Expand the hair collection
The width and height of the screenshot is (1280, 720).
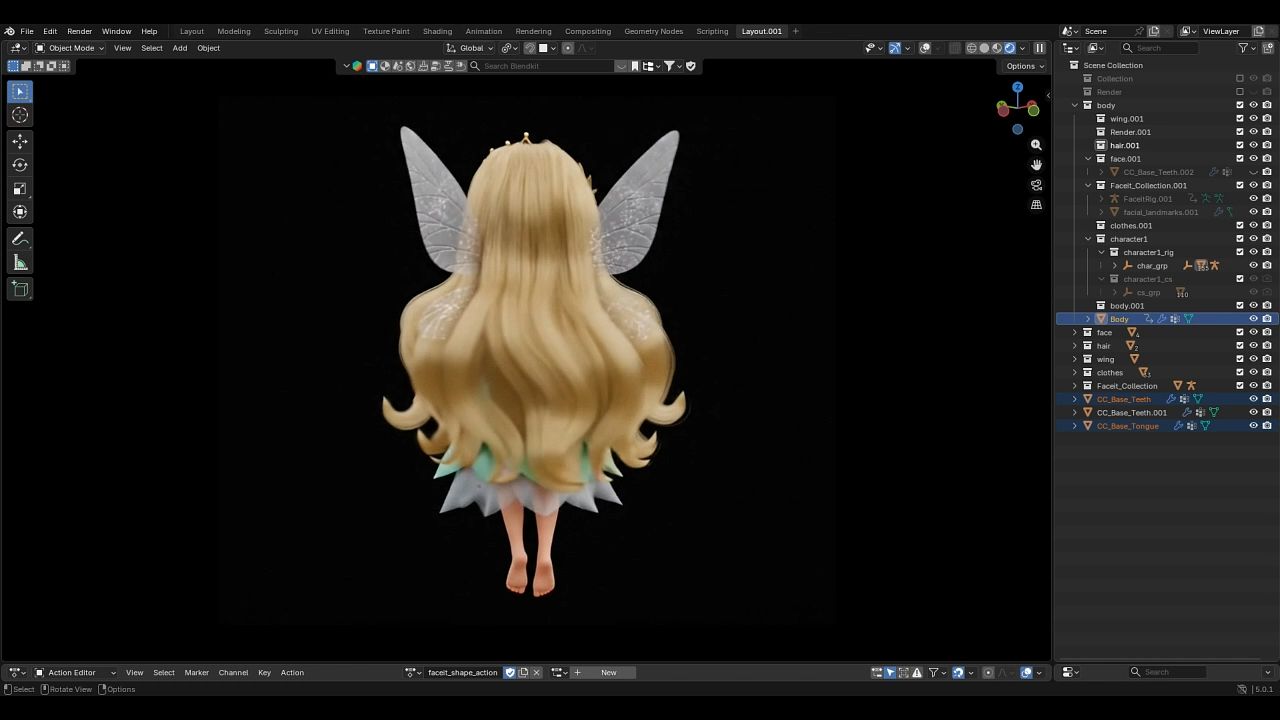tap(1075, 346)
